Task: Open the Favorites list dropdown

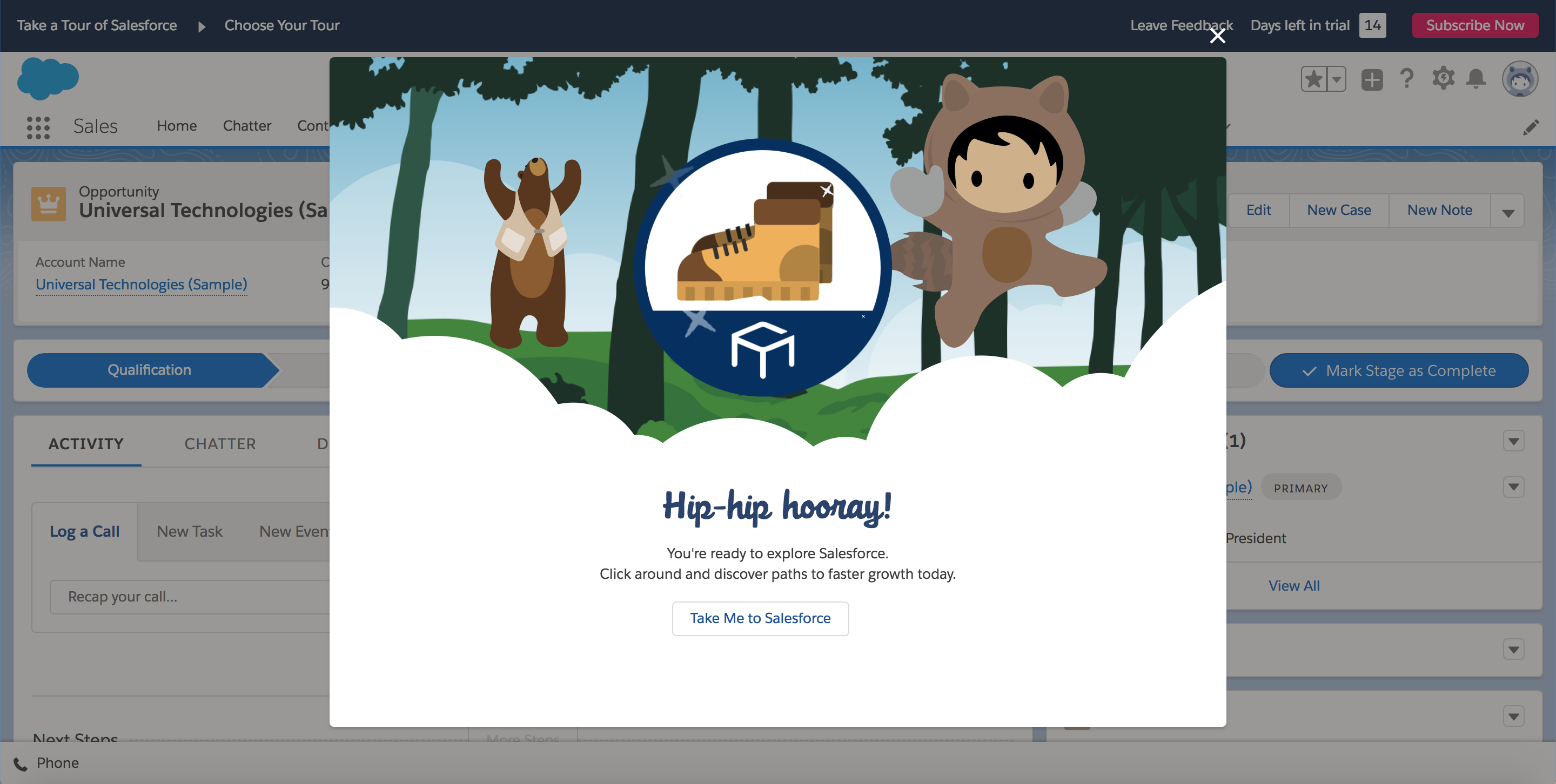Action: 1336,79
